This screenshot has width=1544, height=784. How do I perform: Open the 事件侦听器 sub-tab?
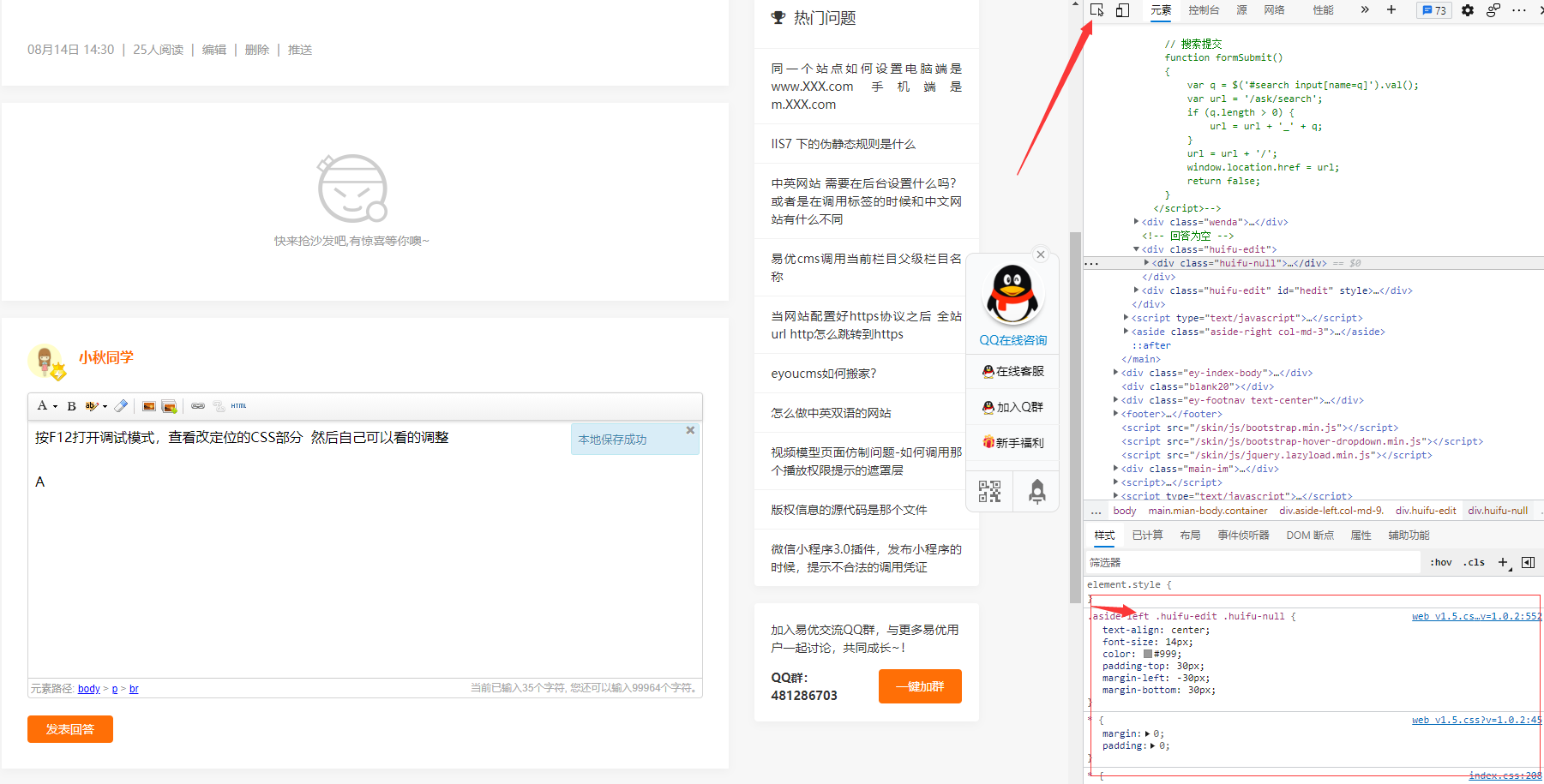[1243, 536]
